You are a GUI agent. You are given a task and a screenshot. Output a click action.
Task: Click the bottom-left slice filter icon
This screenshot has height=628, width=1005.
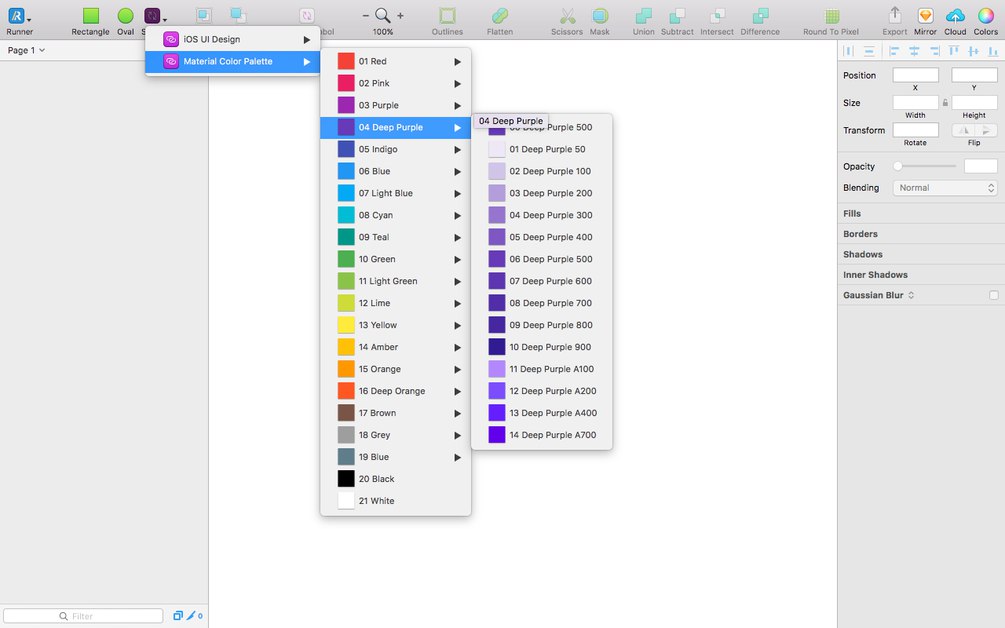pos(178,616)
